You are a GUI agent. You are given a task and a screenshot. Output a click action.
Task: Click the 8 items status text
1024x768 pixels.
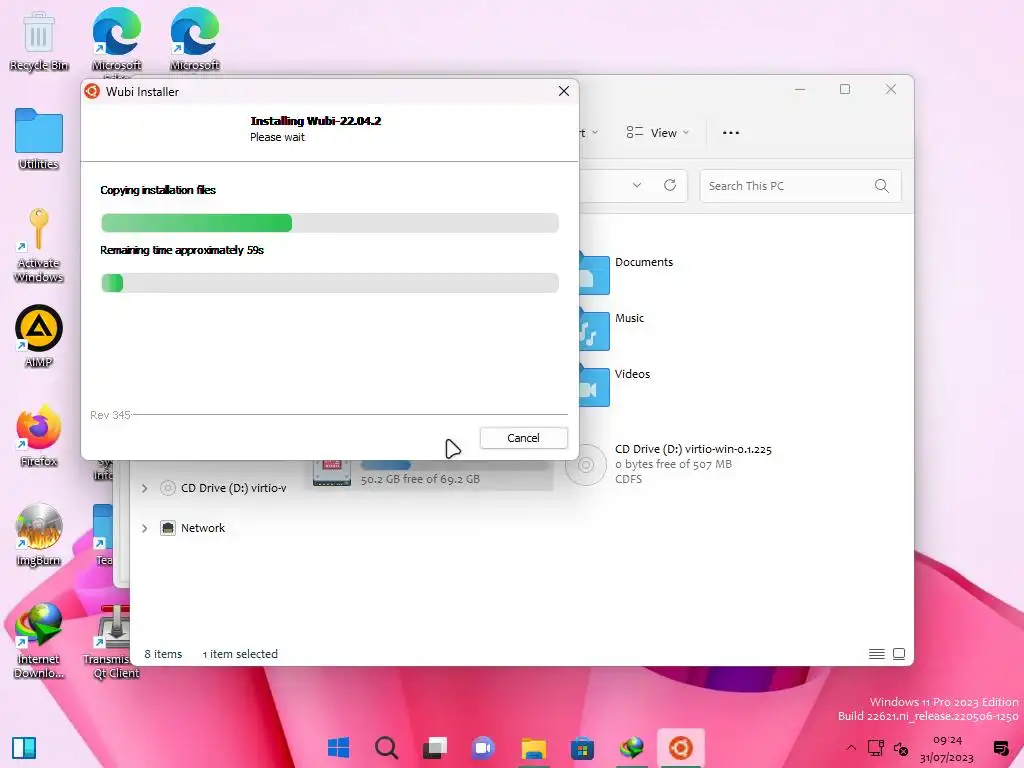click(163, 654)
